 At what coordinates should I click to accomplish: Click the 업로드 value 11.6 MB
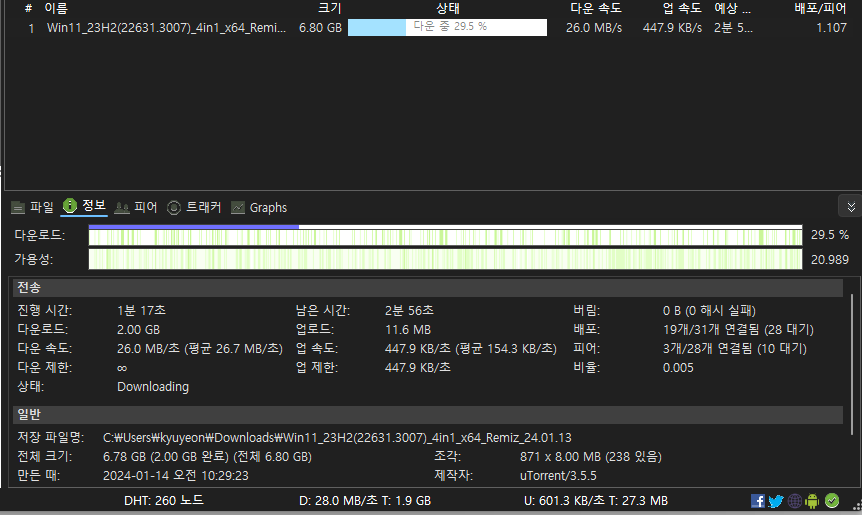click(x=407, y=330)
